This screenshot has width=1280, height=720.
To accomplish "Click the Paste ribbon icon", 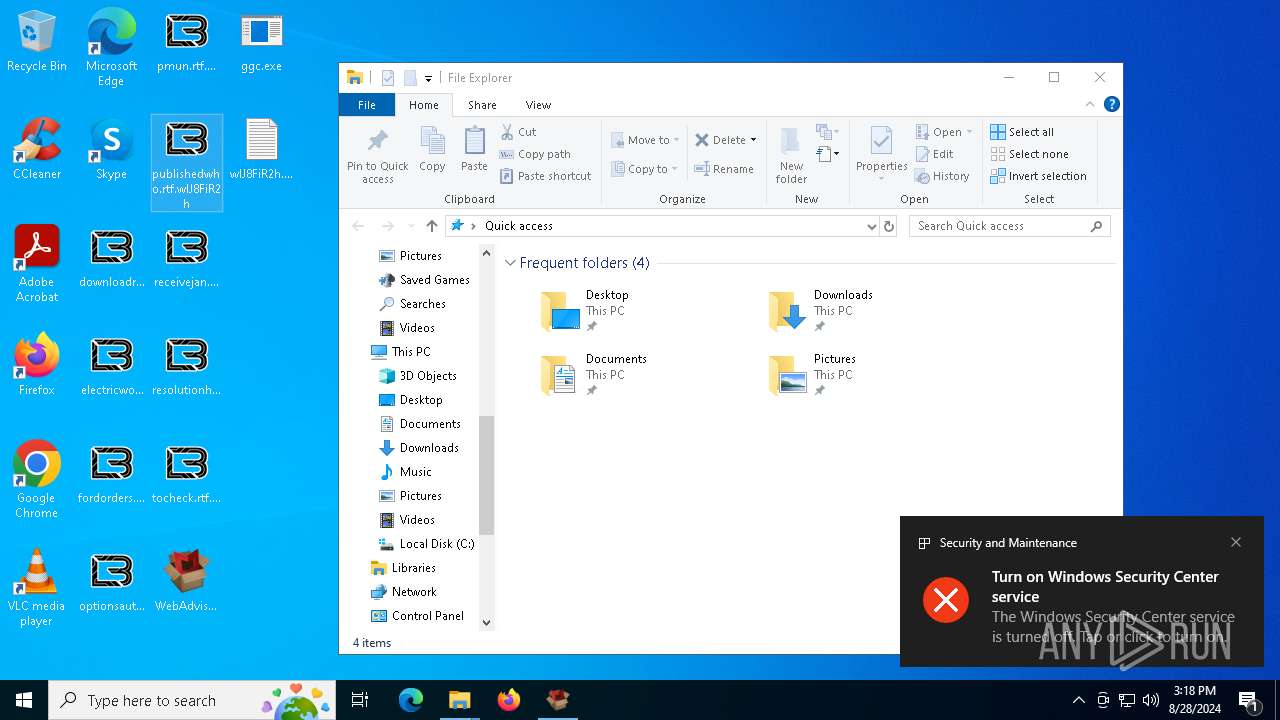I will (x=474, y=150).
